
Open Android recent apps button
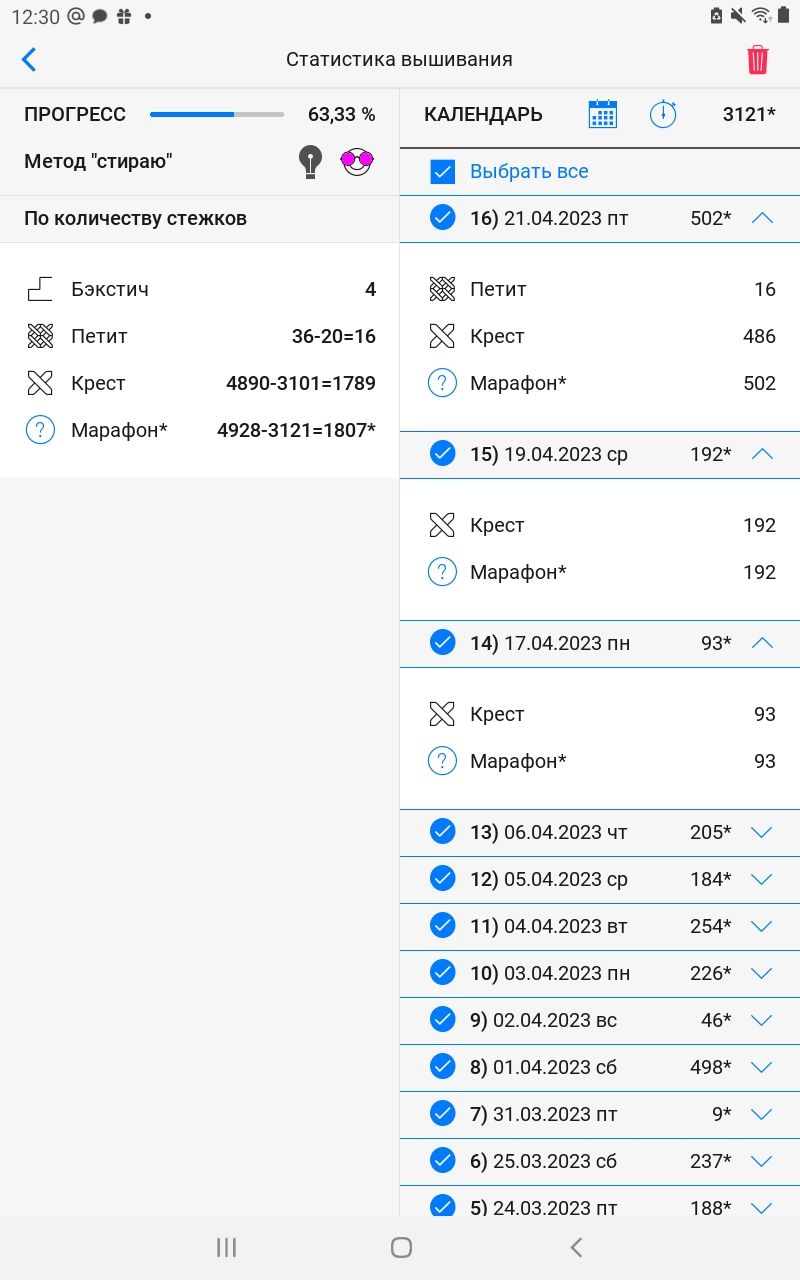point(226,1247)
